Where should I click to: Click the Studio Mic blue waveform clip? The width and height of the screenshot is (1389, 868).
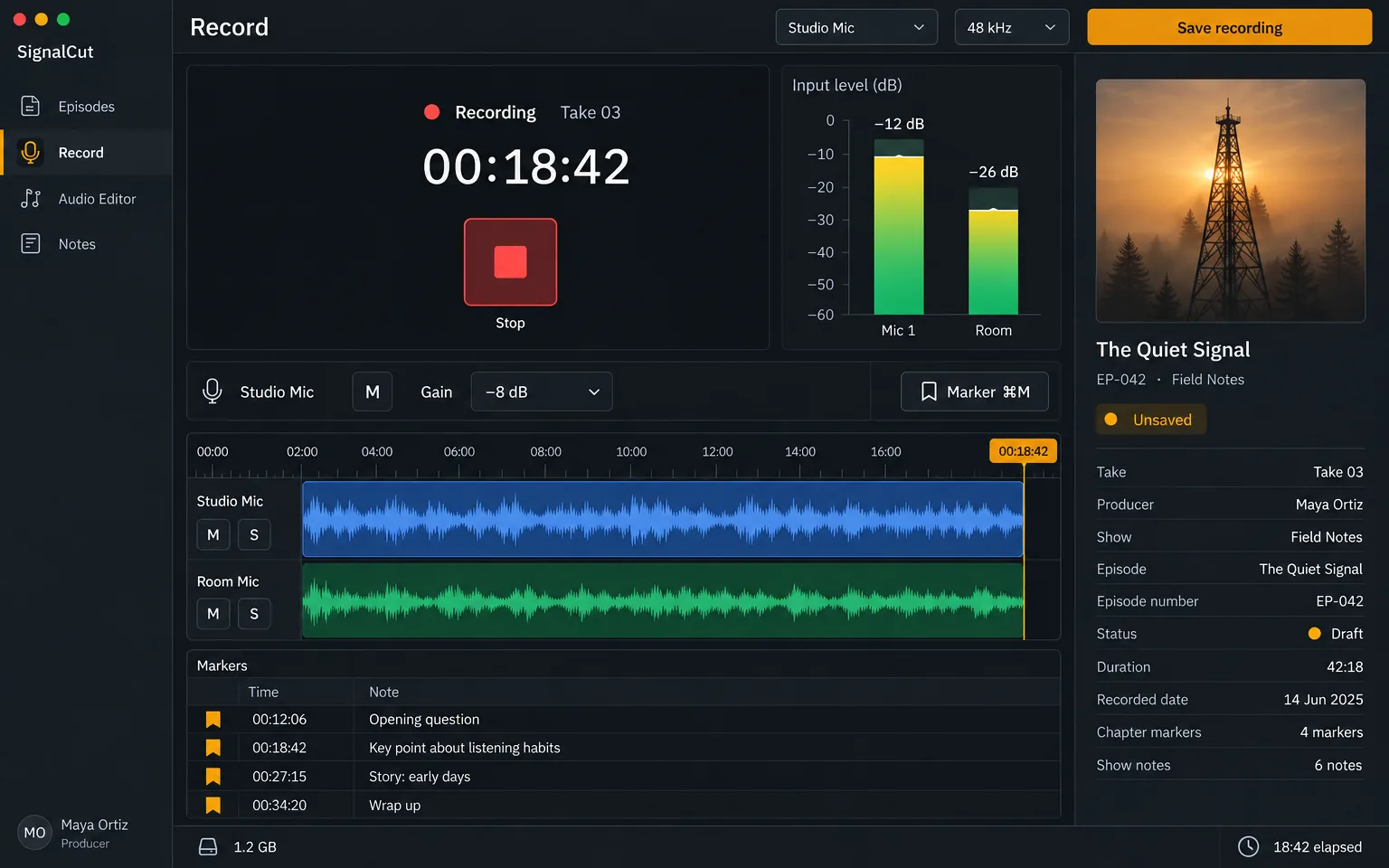[663, 519]
